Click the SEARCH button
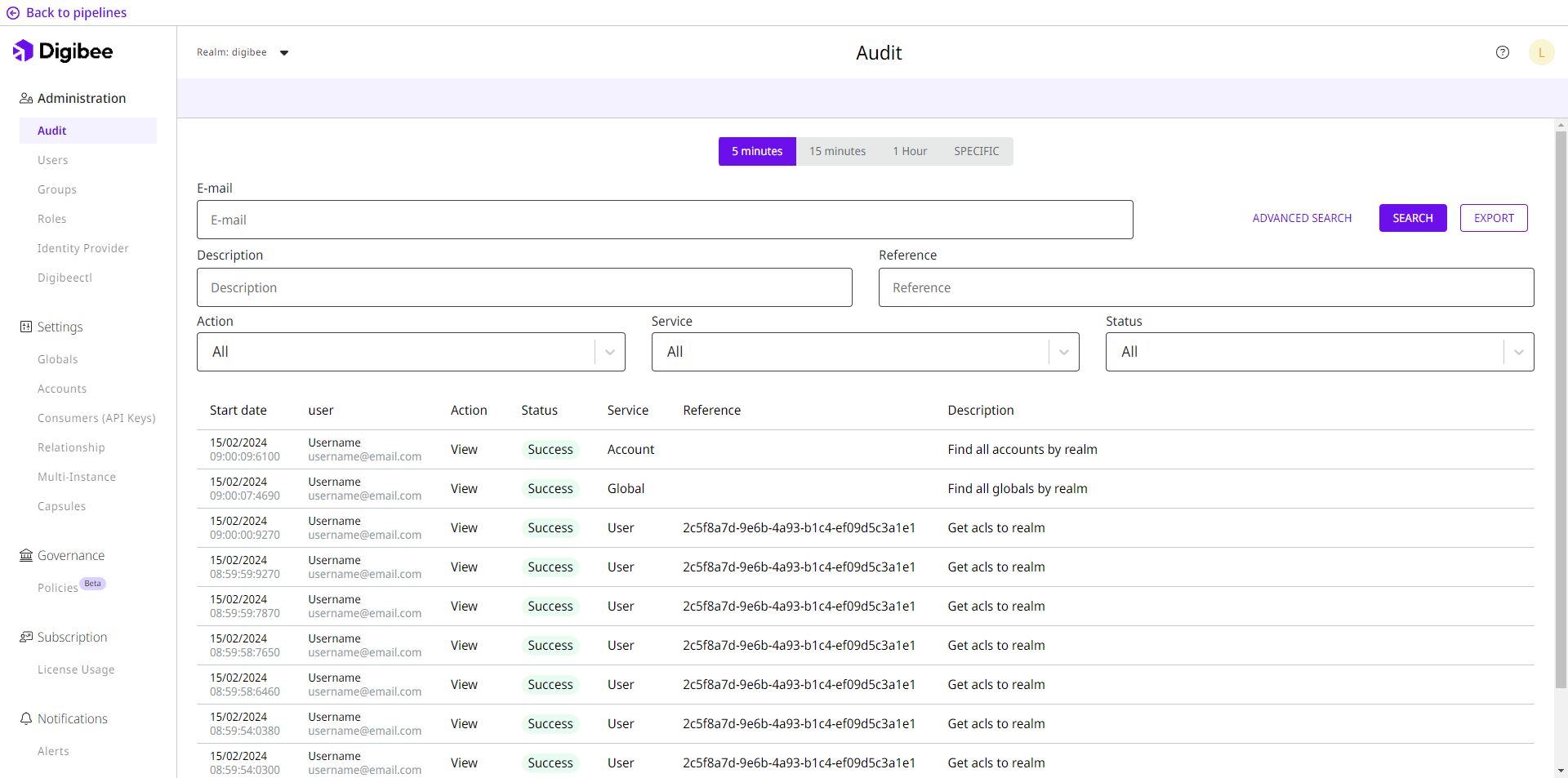The width and height of the screenshot is (1568, 778). pyautogui.click(x=1413, y=218)
